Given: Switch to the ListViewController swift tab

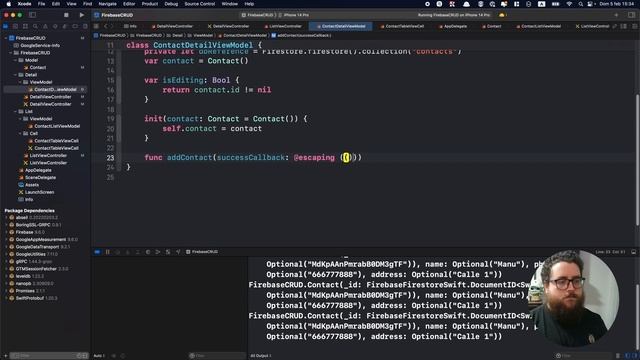Looking at the screenshot, I should tap(283, 26).
